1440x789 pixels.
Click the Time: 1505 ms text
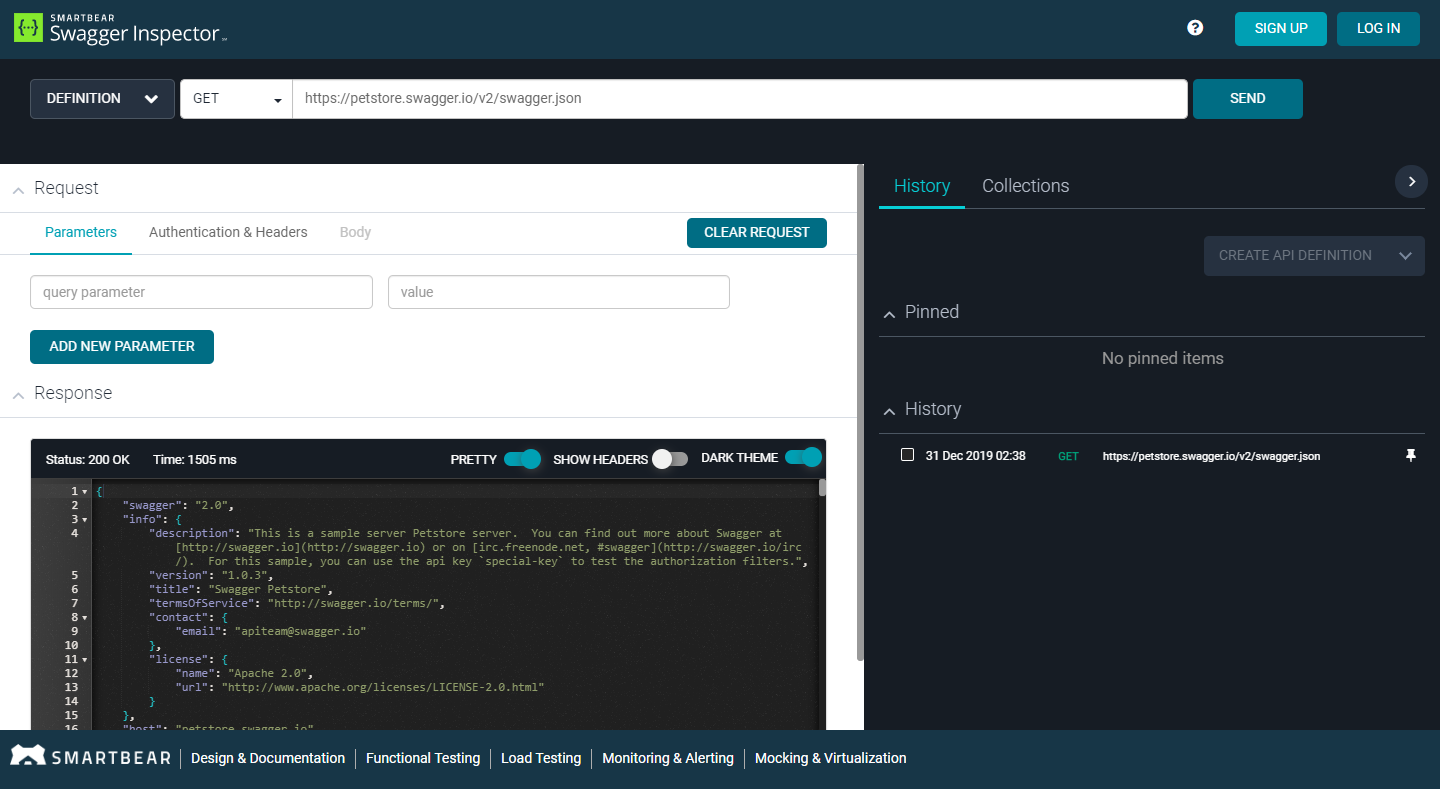[x=195, y=460]
